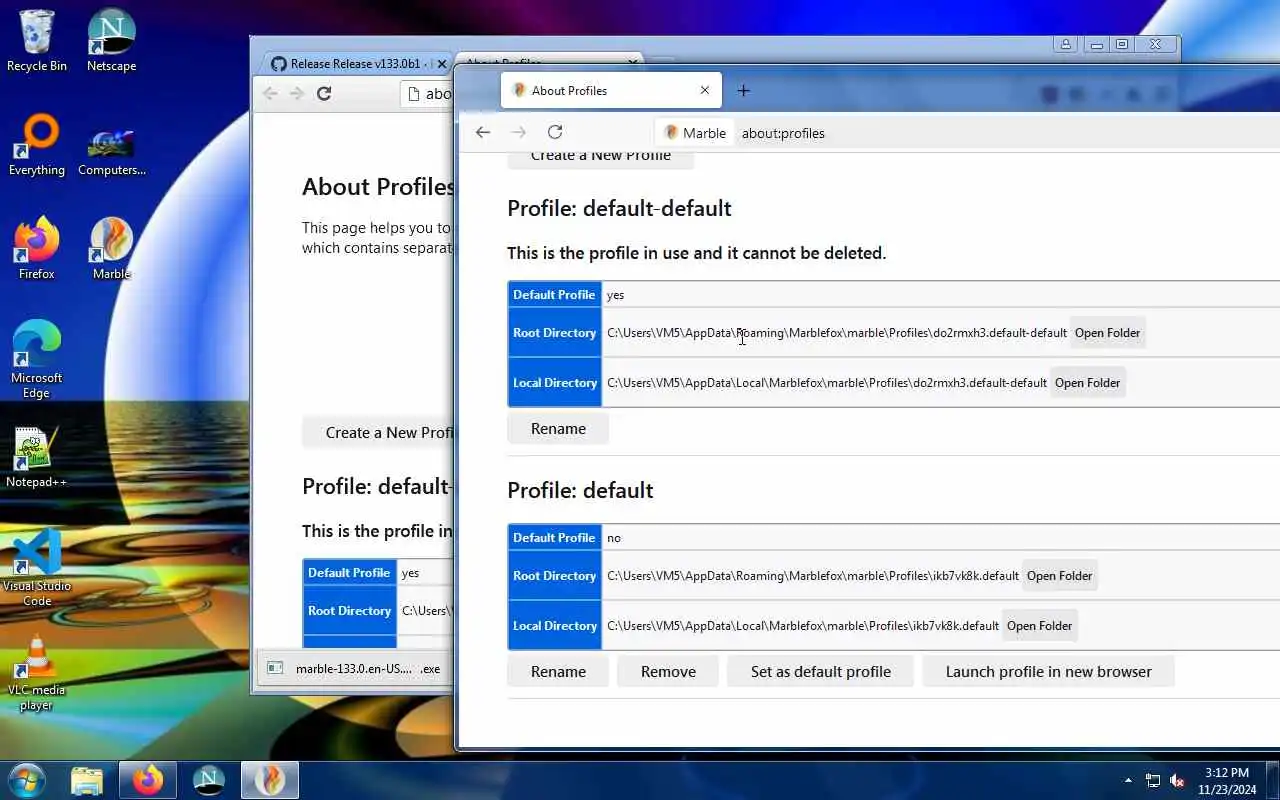Open downloaded marble-133.0.en-US exe item

(352, 669)
